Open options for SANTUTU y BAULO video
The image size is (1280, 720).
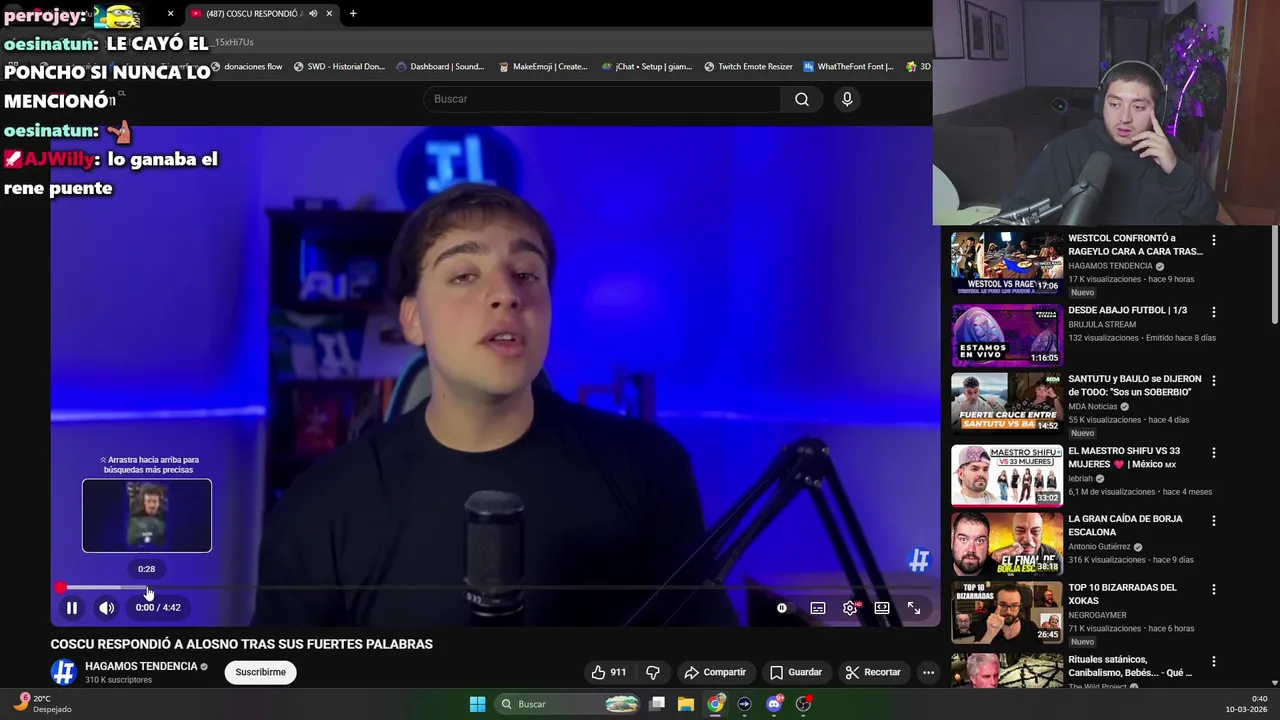click(x=1214, y=381)
